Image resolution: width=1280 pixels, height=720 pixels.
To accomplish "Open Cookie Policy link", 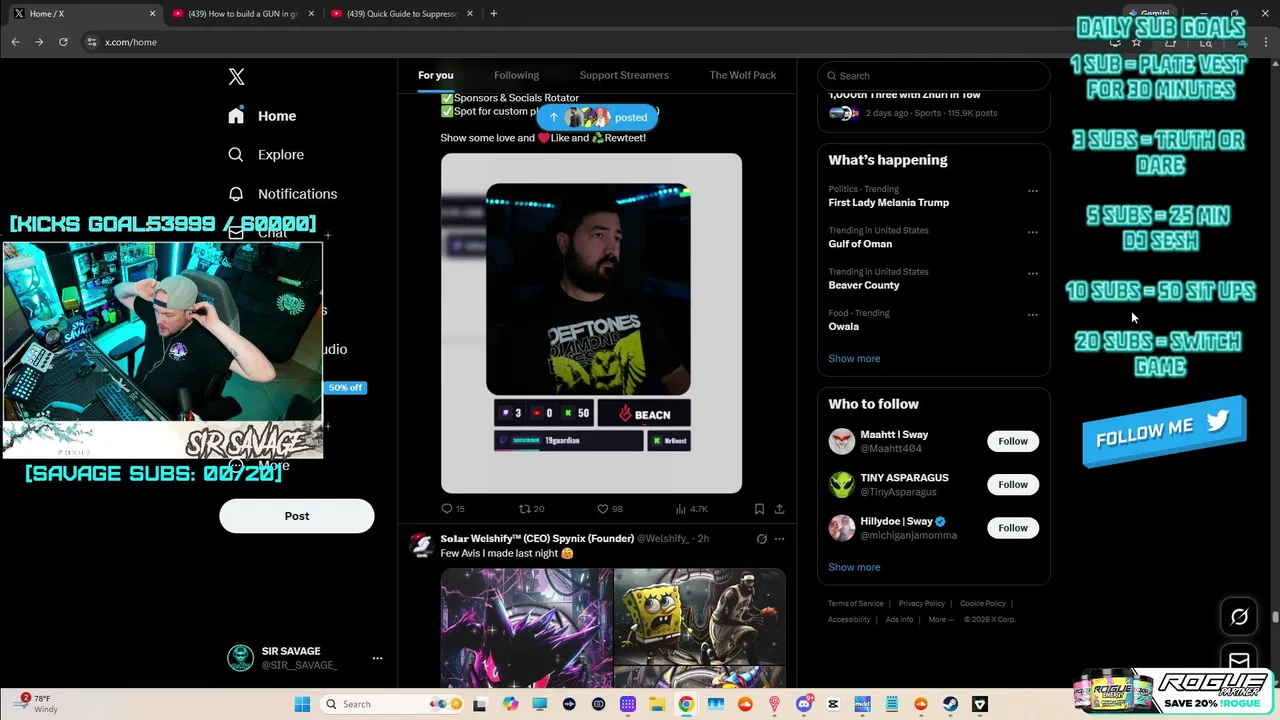I will tap(983, 604).
